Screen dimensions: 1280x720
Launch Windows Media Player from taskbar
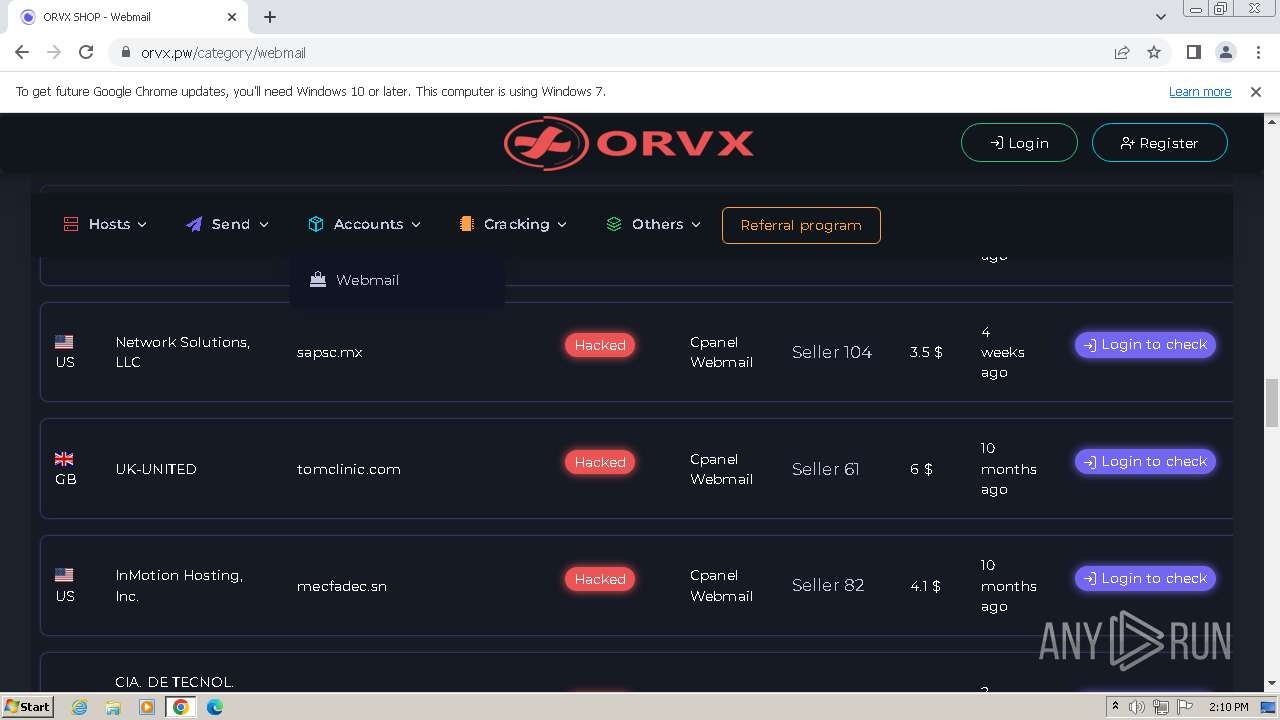[x=147, y=707]
